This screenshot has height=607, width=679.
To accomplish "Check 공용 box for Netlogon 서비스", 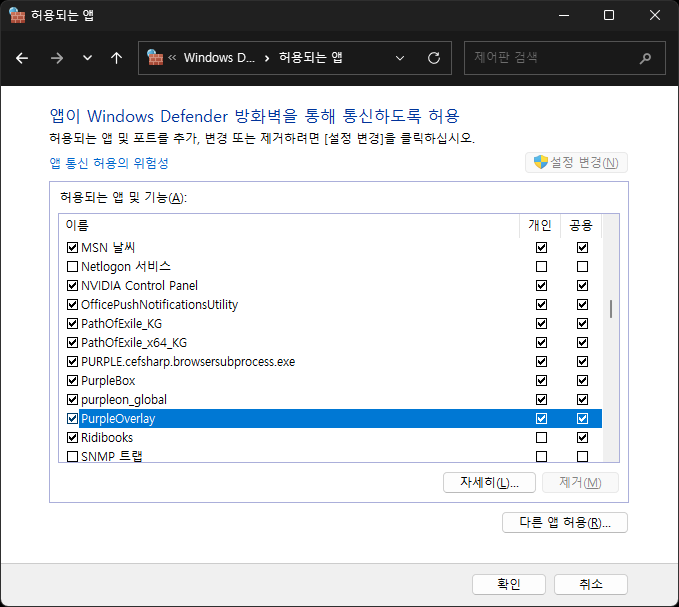I will point(582,267).
